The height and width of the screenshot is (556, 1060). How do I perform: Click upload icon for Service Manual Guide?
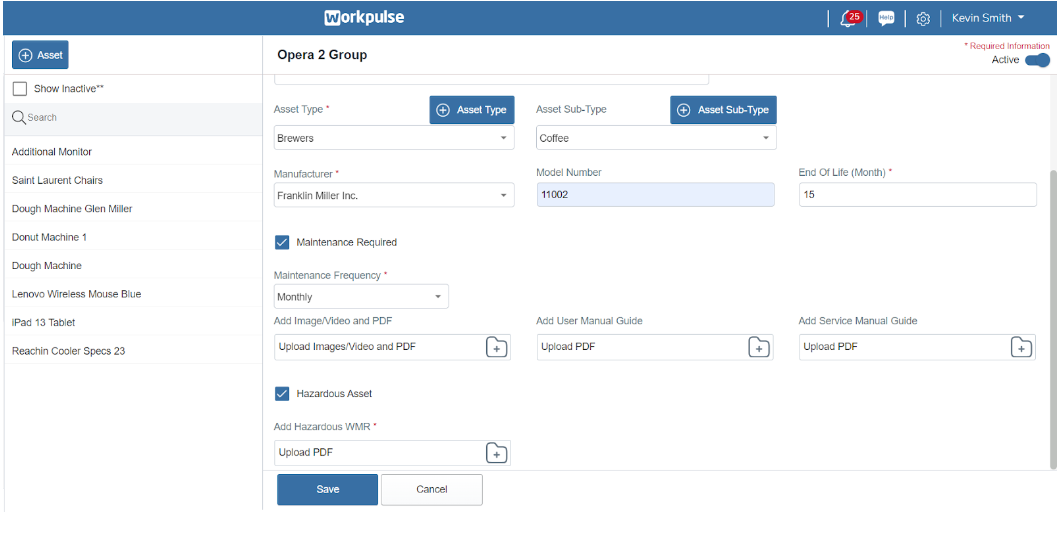click(1021, 347)
